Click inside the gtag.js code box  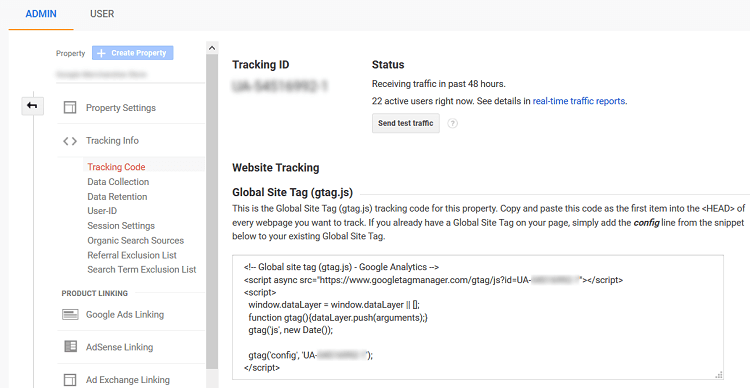pos(478,317)
